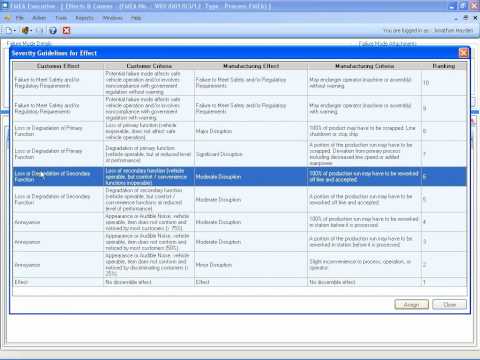The image size is (480, 360).
Task: Click 'Degradation of primary function' criteria cell
Action: tap(149, 154)
